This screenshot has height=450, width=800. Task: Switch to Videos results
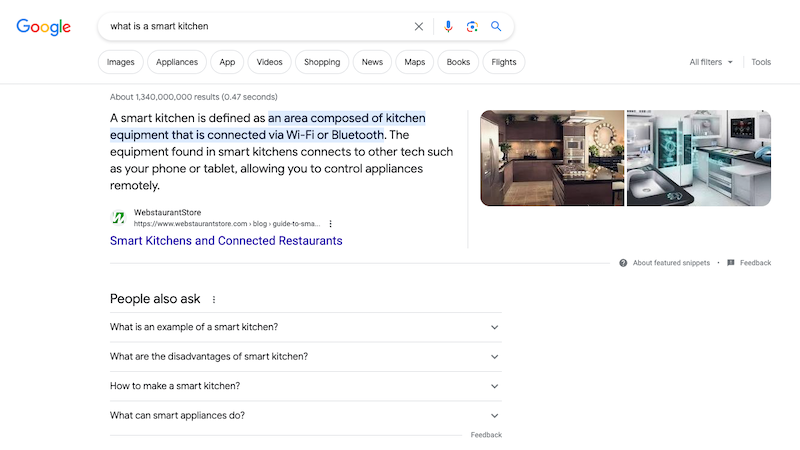pyautogui.click(x=269, y=62)
